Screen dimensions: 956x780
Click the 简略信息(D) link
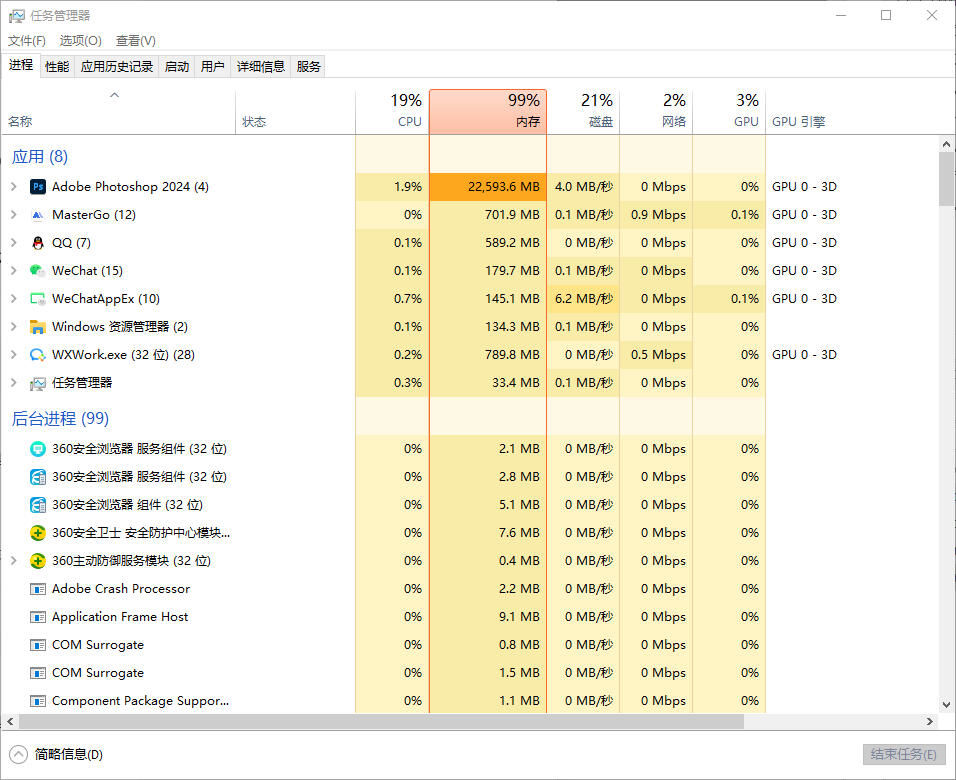[x=68, y=754]
